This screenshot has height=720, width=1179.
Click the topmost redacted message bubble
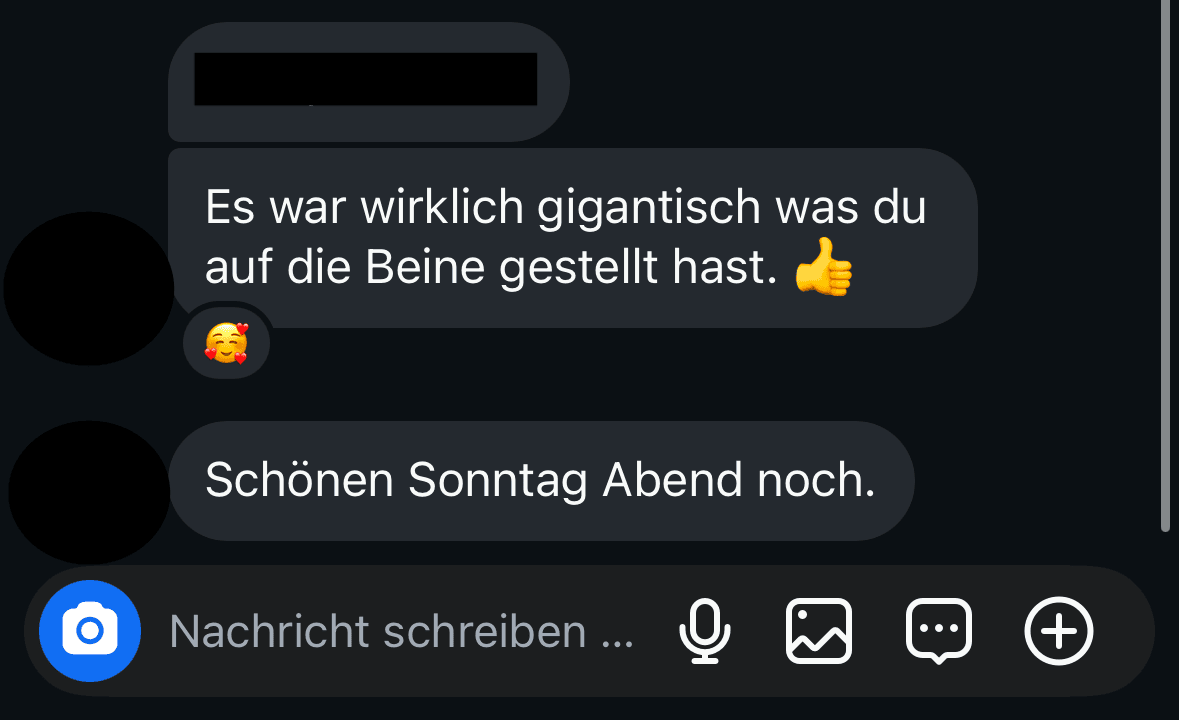(x=368, y=82)
